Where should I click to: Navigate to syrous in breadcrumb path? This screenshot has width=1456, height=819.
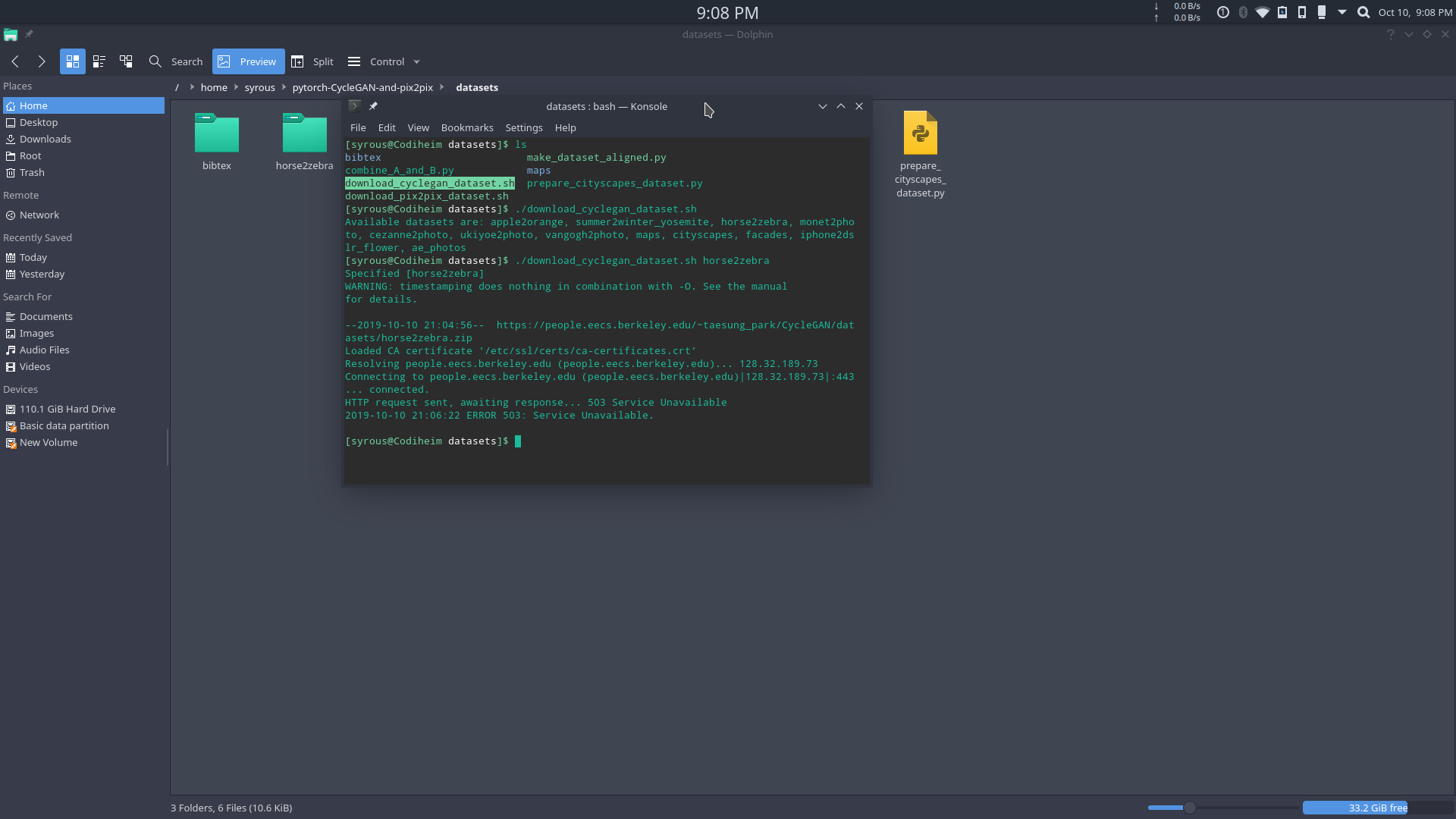click(259, 87)
